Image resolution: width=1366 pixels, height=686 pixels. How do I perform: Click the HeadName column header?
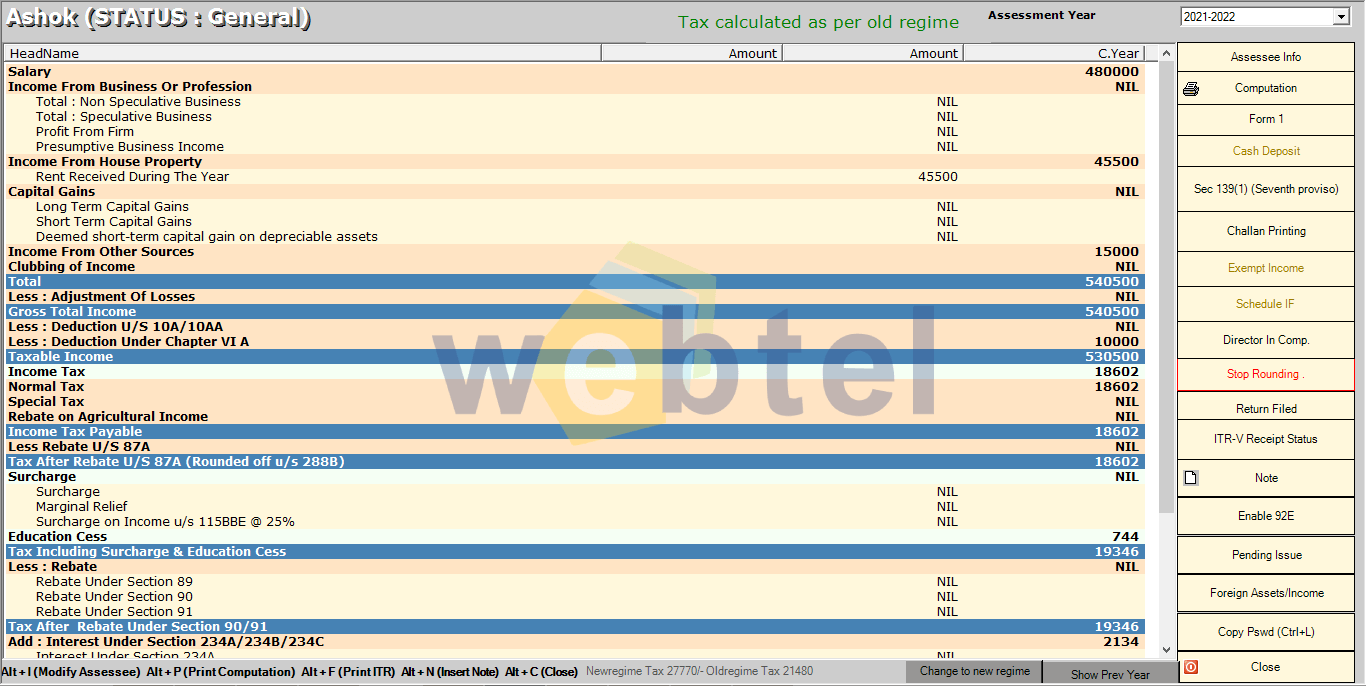tap(303, 53)
